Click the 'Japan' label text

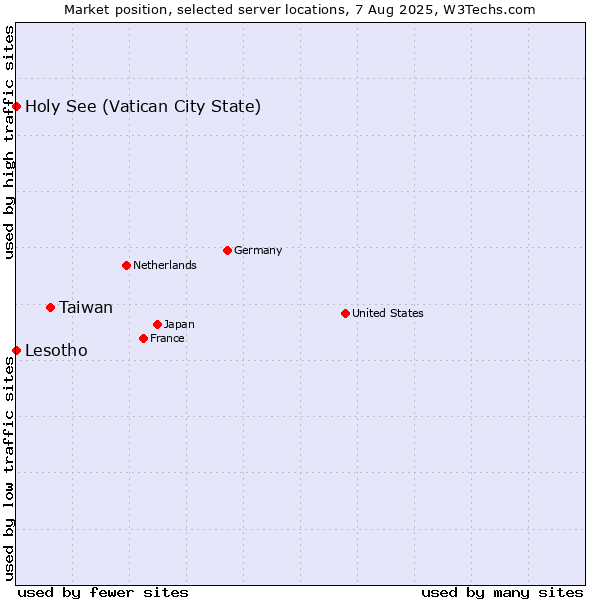179,325
